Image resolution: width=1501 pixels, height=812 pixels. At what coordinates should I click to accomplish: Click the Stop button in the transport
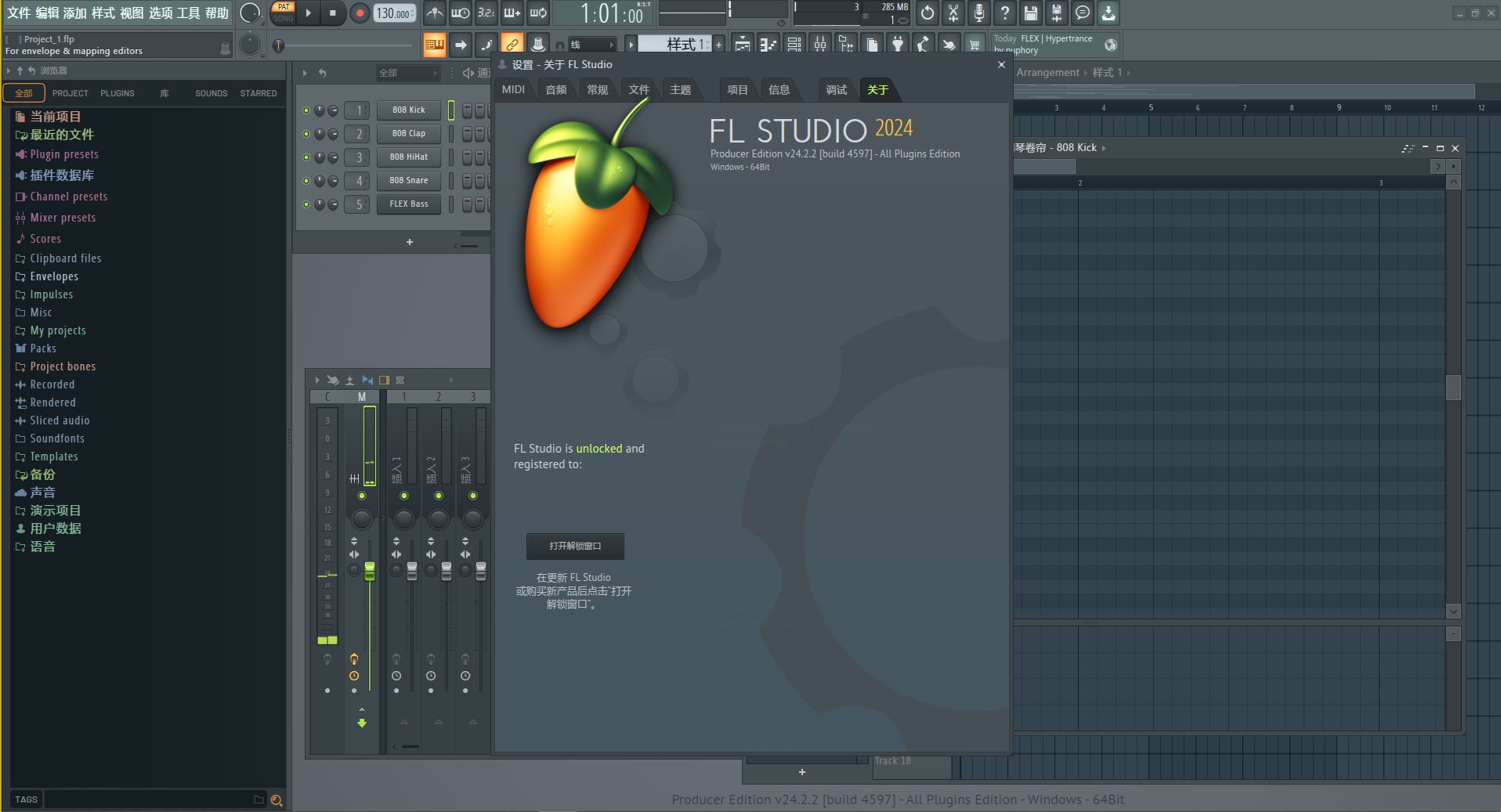coord(333,13)
